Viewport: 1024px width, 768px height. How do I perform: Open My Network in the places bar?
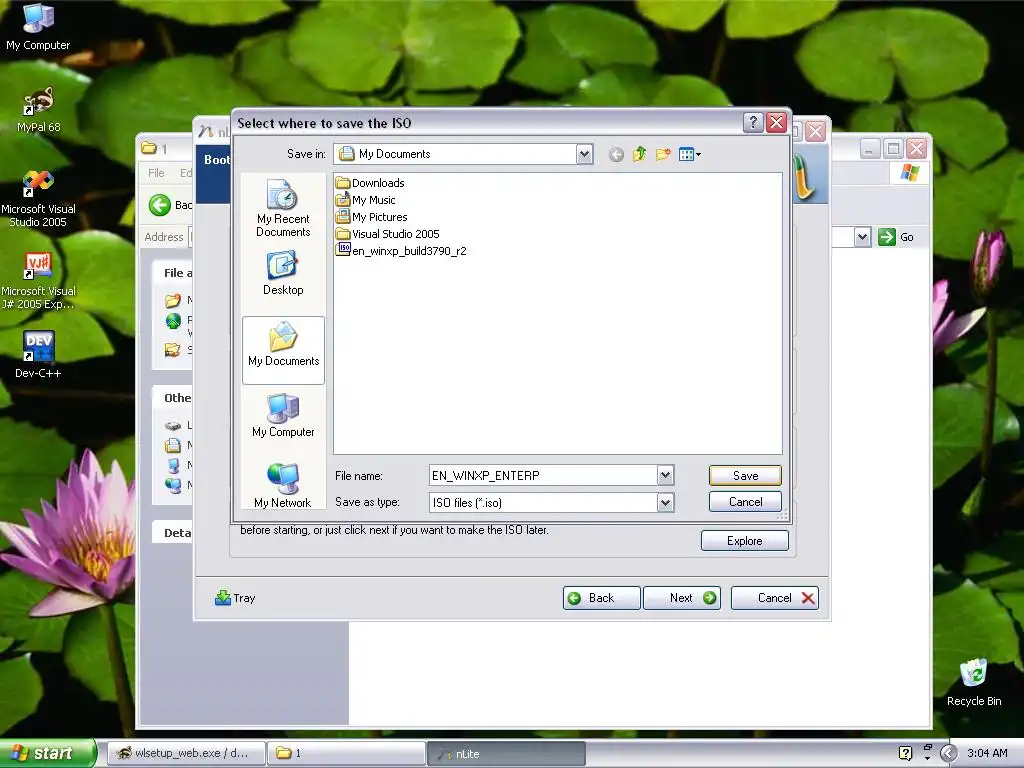click(x=283, y=485)
